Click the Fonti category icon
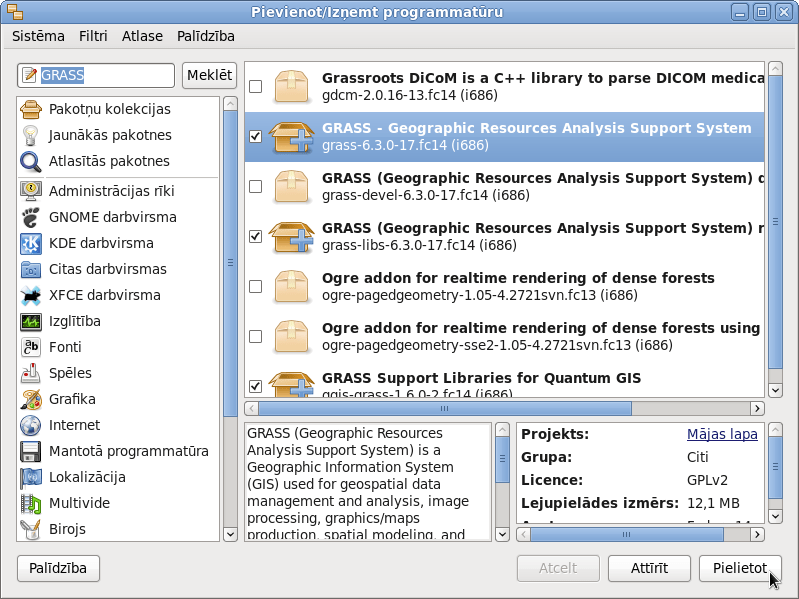The image size is (799, 599). tap(31, 347)
